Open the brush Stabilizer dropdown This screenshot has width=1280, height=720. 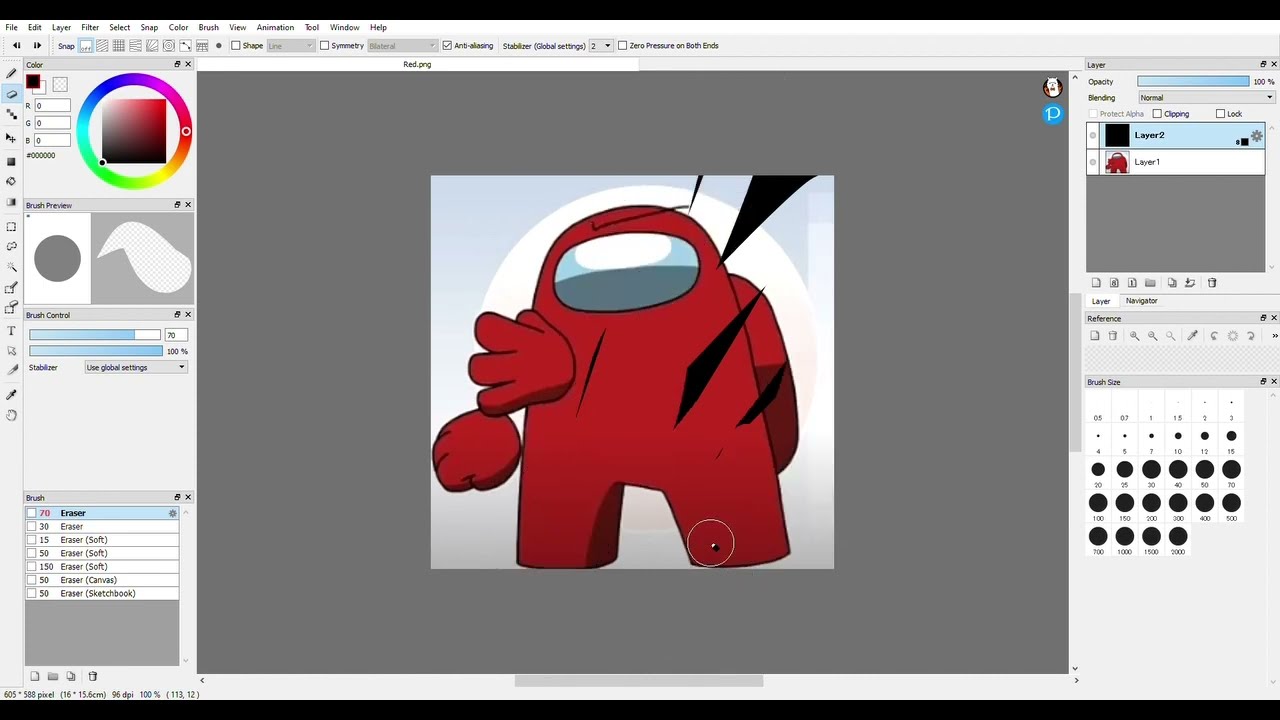[136, 367]
